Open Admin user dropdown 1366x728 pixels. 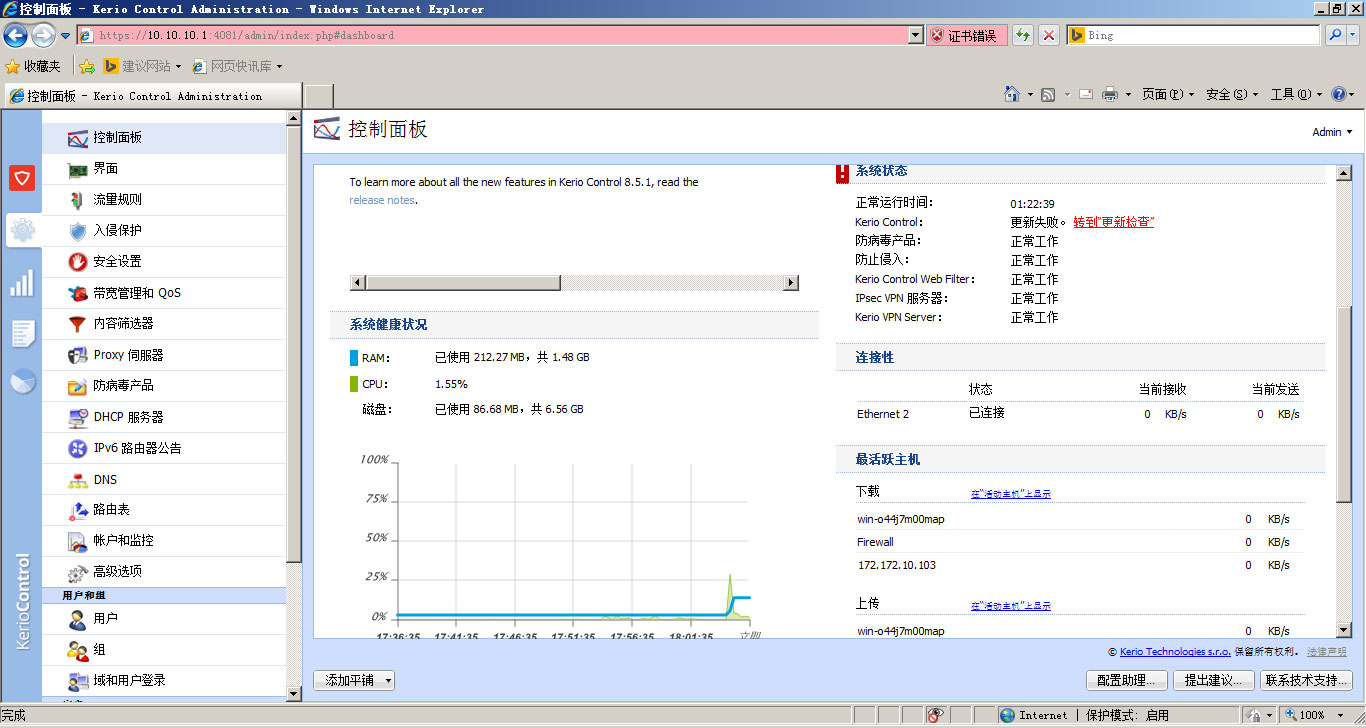1332,132
